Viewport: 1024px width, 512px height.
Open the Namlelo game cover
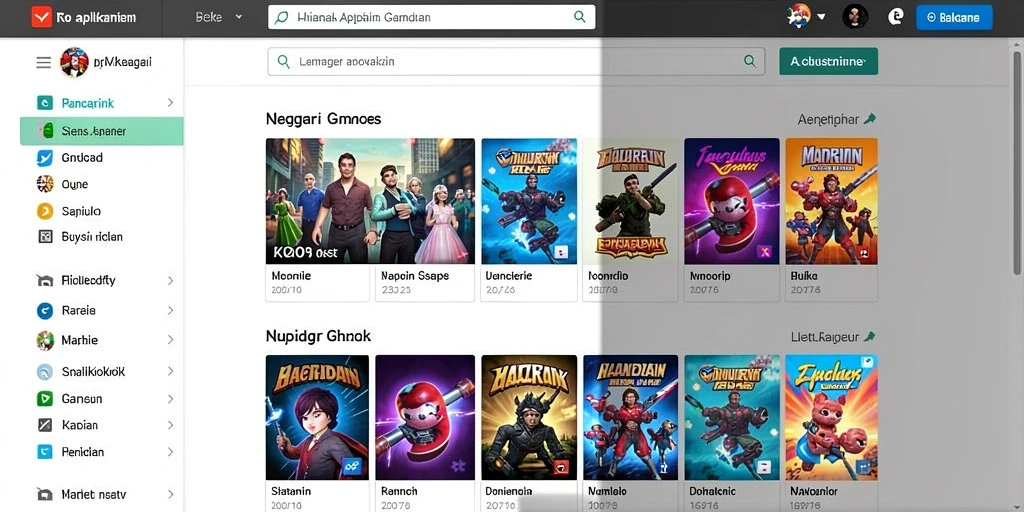[x=630, y=417]
